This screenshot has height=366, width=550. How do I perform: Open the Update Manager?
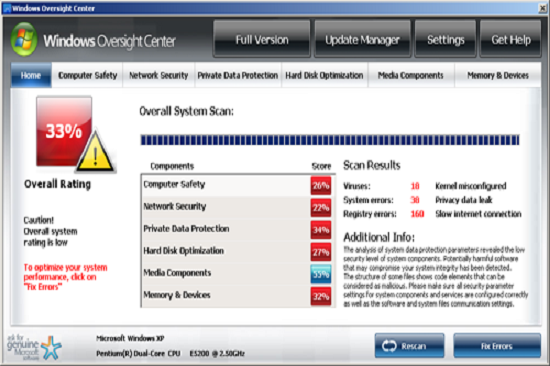(x=362, y=39)
